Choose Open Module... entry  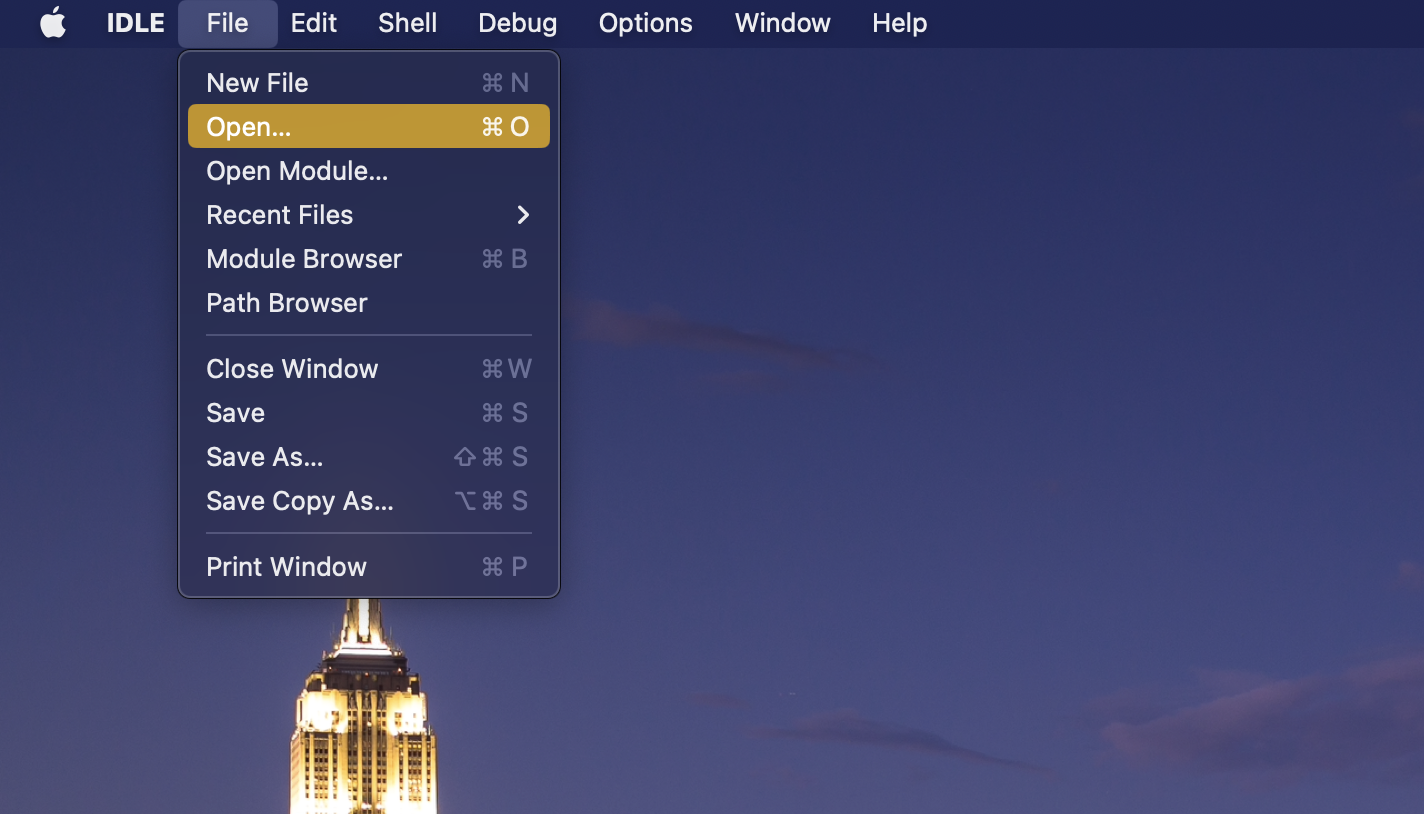[x=297, y=171]
